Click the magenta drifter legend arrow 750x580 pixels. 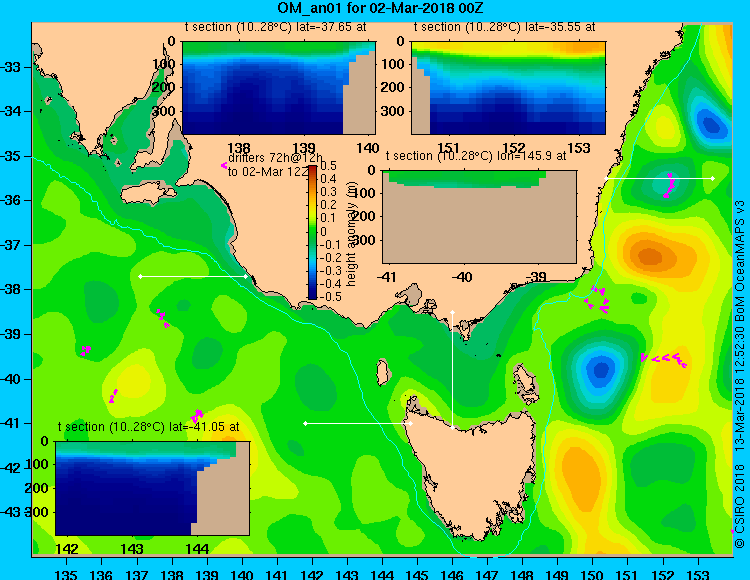tap(223, 165)
